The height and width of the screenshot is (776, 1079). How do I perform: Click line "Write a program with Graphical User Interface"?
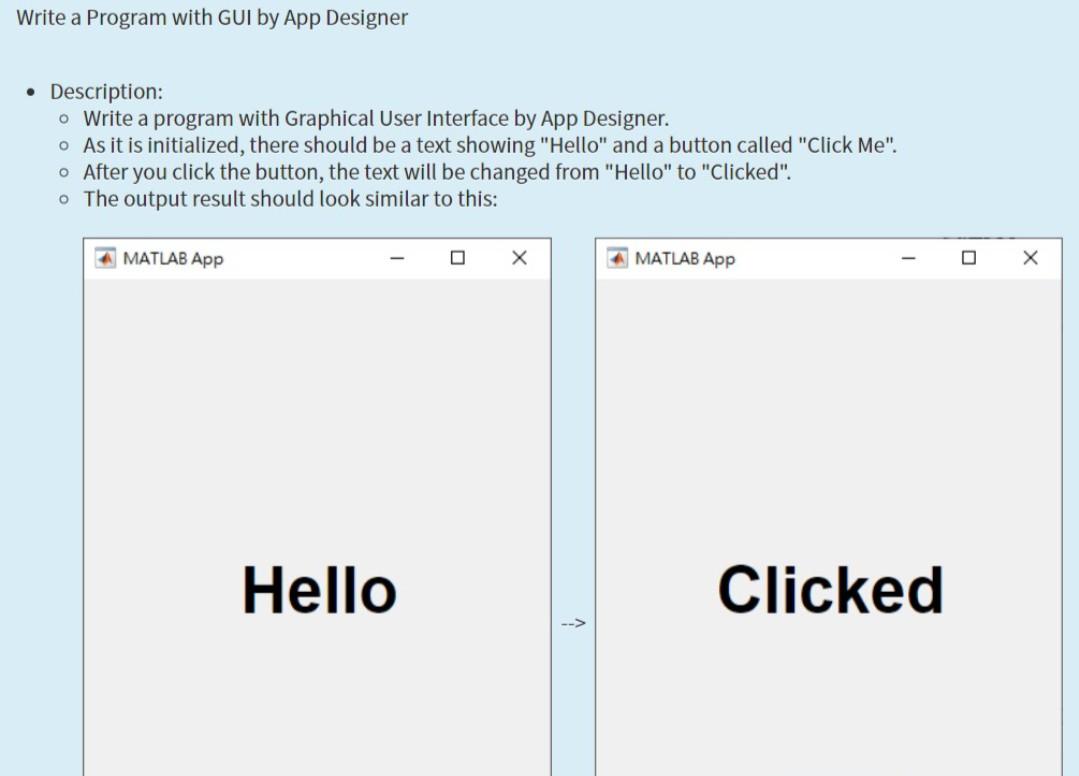point(376,118)
